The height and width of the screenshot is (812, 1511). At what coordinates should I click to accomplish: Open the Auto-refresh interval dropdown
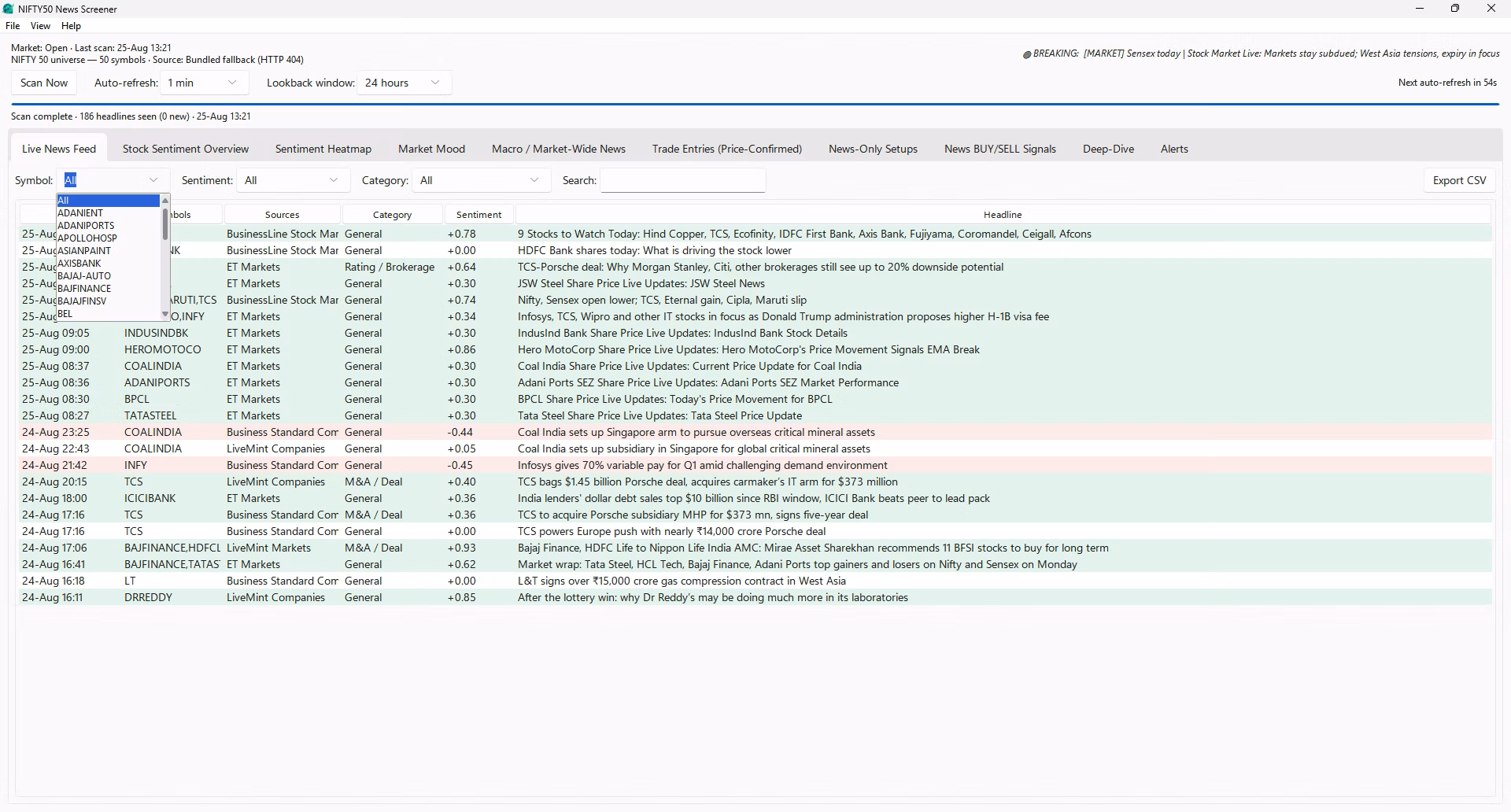click(204, 83)
